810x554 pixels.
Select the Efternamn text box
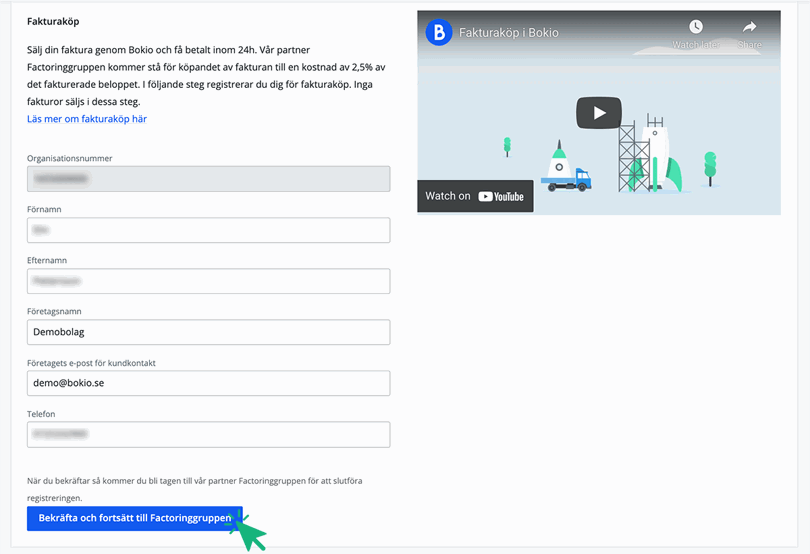pyautogui.click(x=208, y=281)
